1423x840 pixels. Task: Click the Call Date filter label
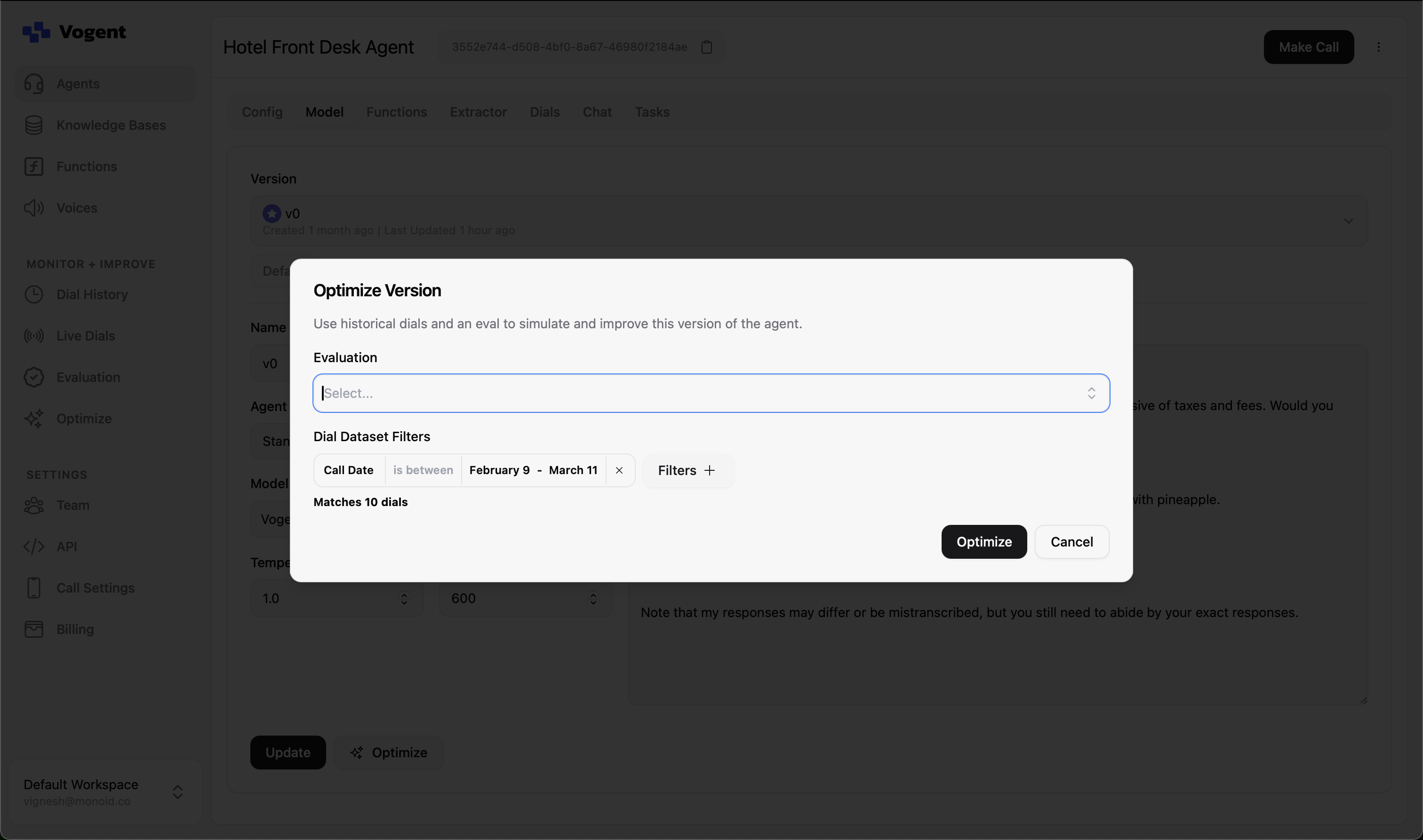pos(348,470)
